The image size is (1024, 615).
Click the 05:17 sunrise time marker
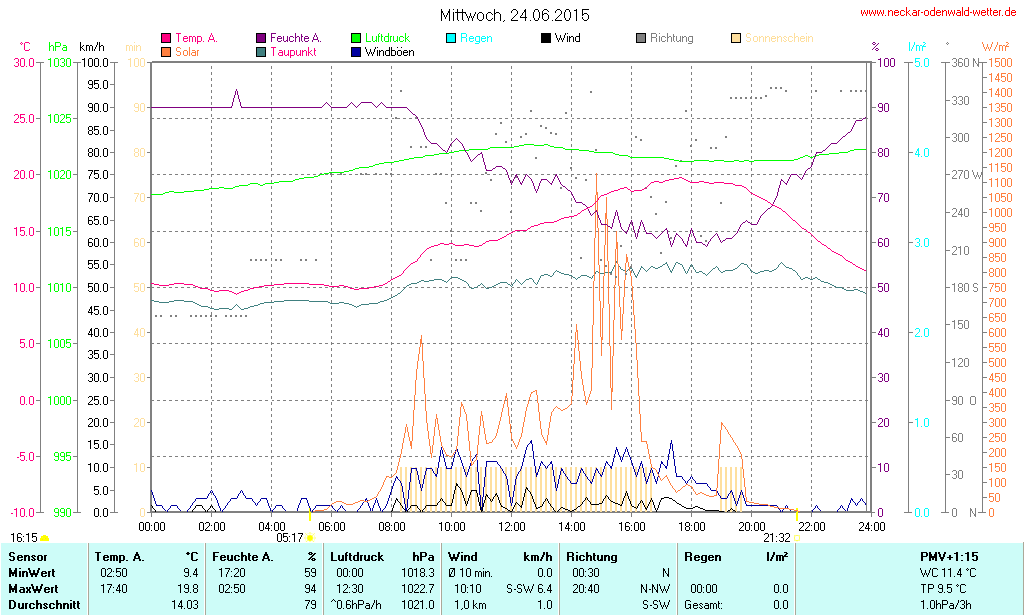pos(289,537)
